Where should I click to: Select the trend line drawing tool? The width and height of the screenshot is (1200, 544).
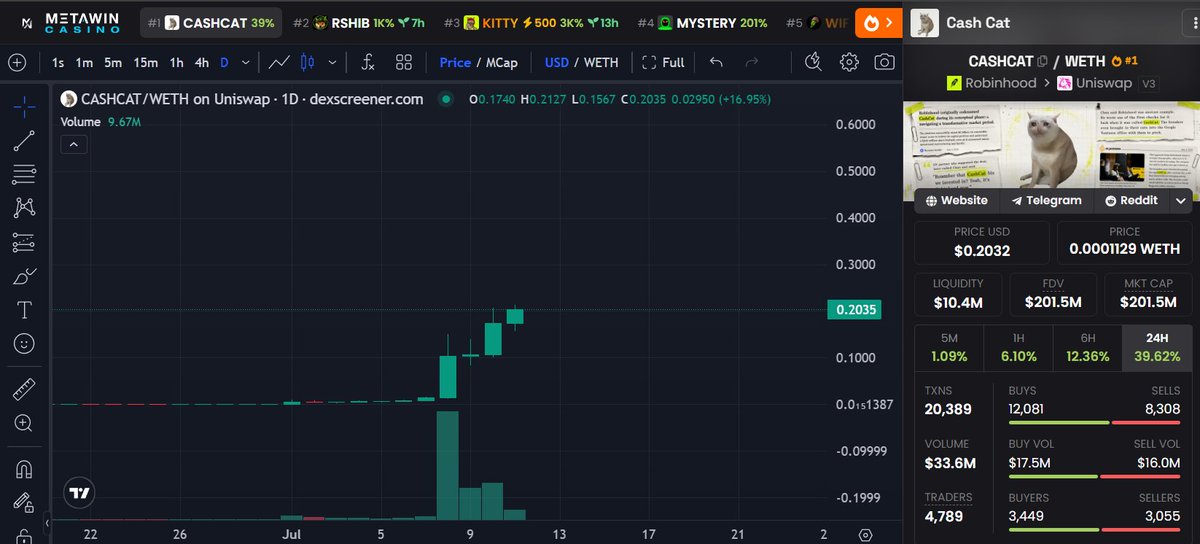click(25, 141)
